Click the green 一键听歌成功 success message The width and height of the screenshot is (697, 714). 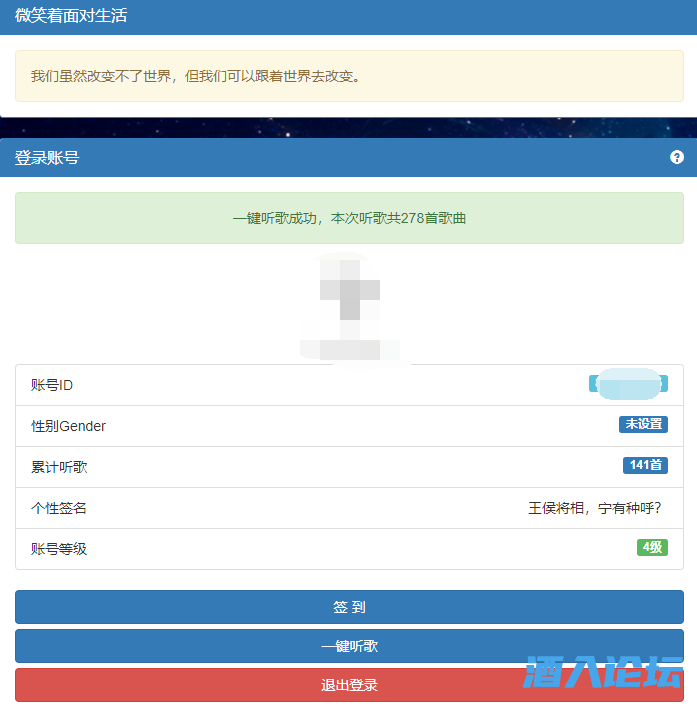coord(349,218)
